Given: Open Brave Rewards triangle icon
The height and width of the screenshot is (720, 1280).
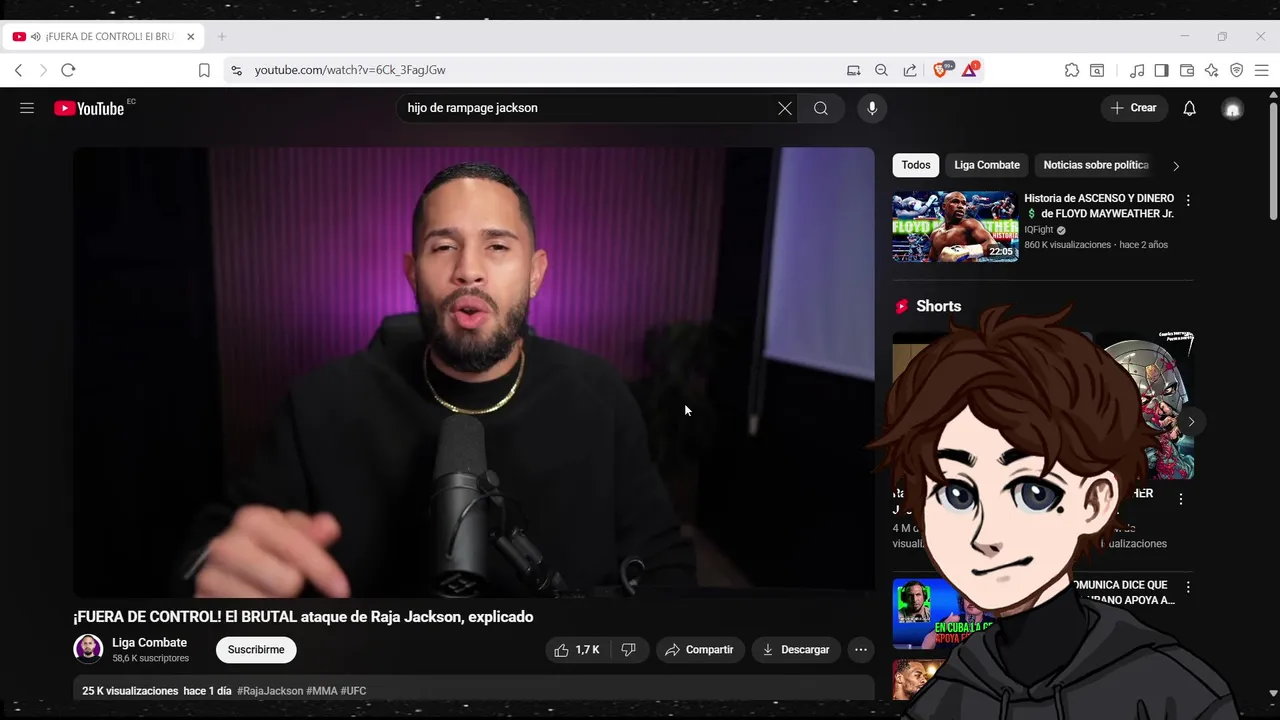Looking at the screenshot, I should 970,69.
